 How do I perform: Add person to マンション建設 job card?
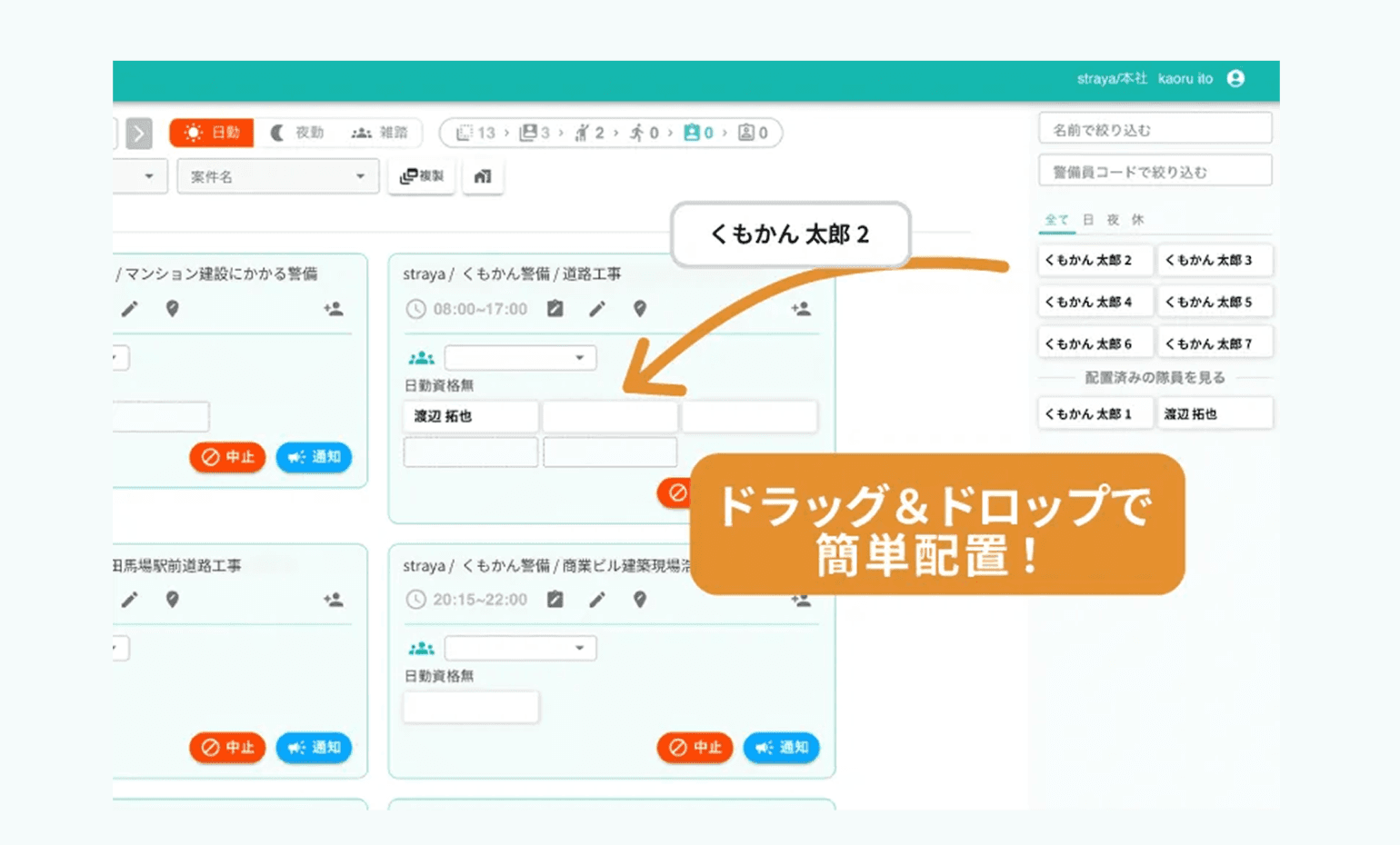(x=334, y=309)
